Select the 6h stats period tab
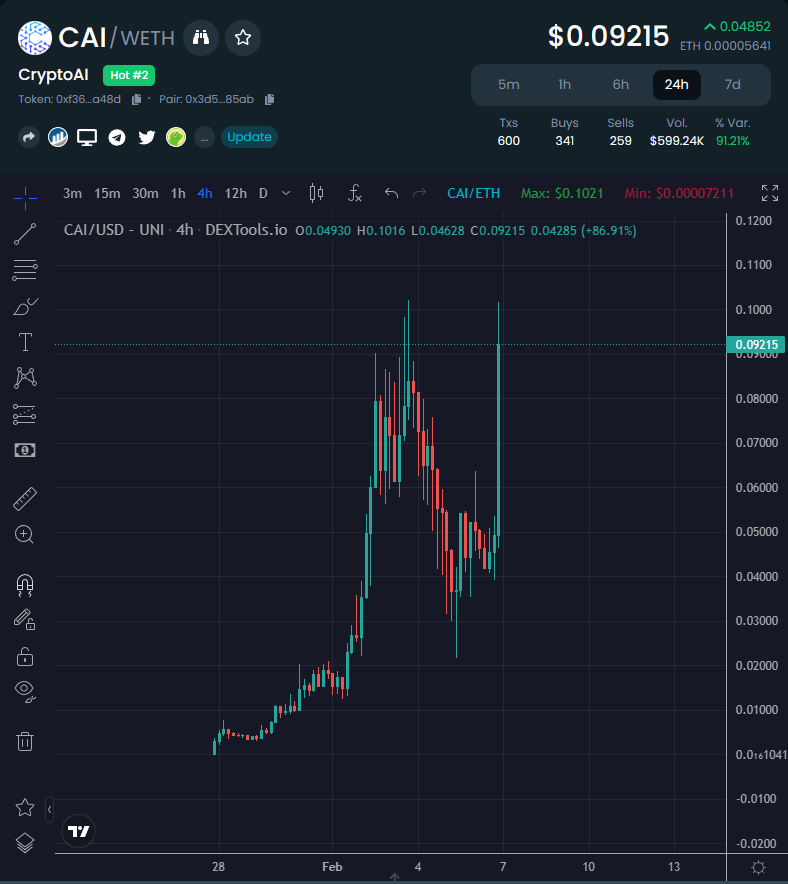The height and width of the screenshot is (884, 788). pos(621,85)
